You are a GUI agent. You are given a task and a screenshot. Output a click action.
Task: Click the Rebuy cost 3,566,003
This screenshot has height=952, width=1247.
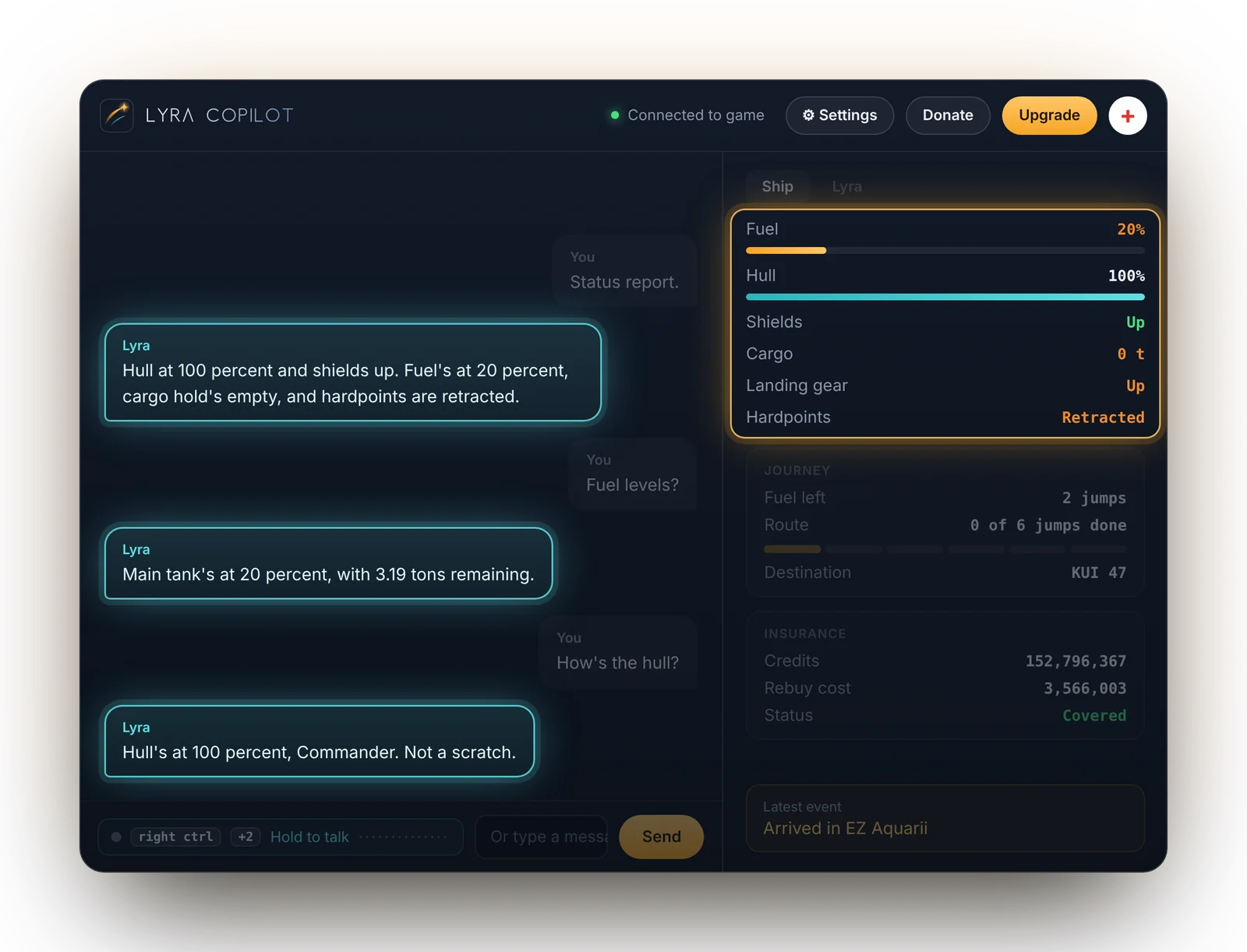(1085, 689)
